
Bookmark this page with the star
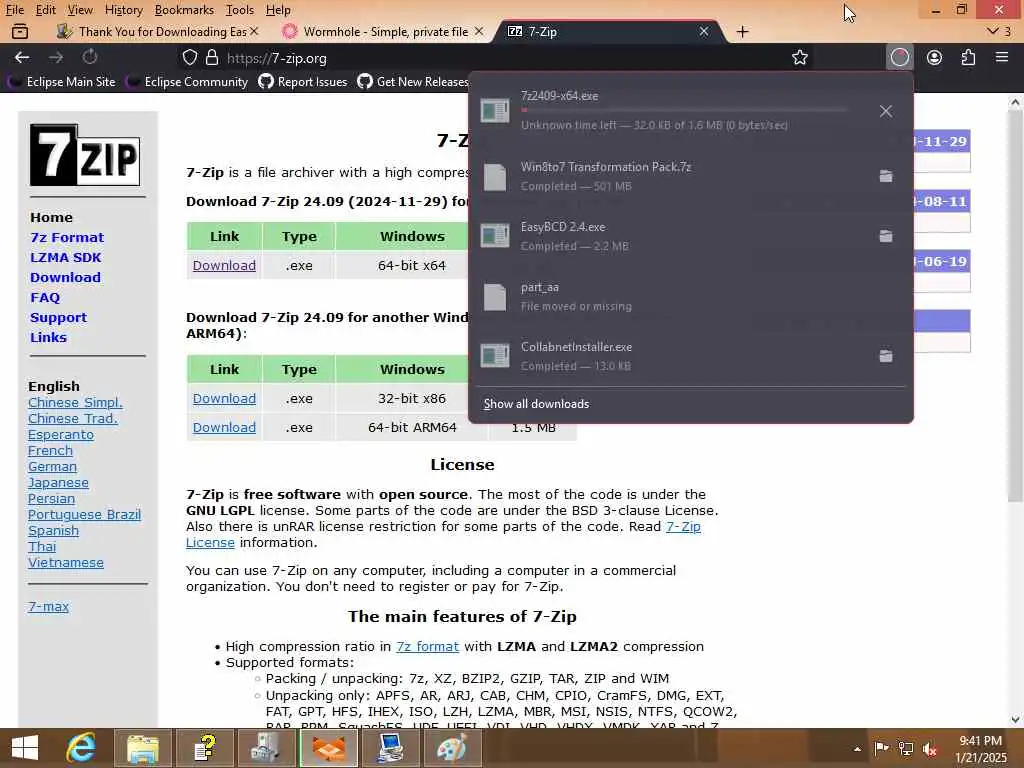(x=799, y=57)
